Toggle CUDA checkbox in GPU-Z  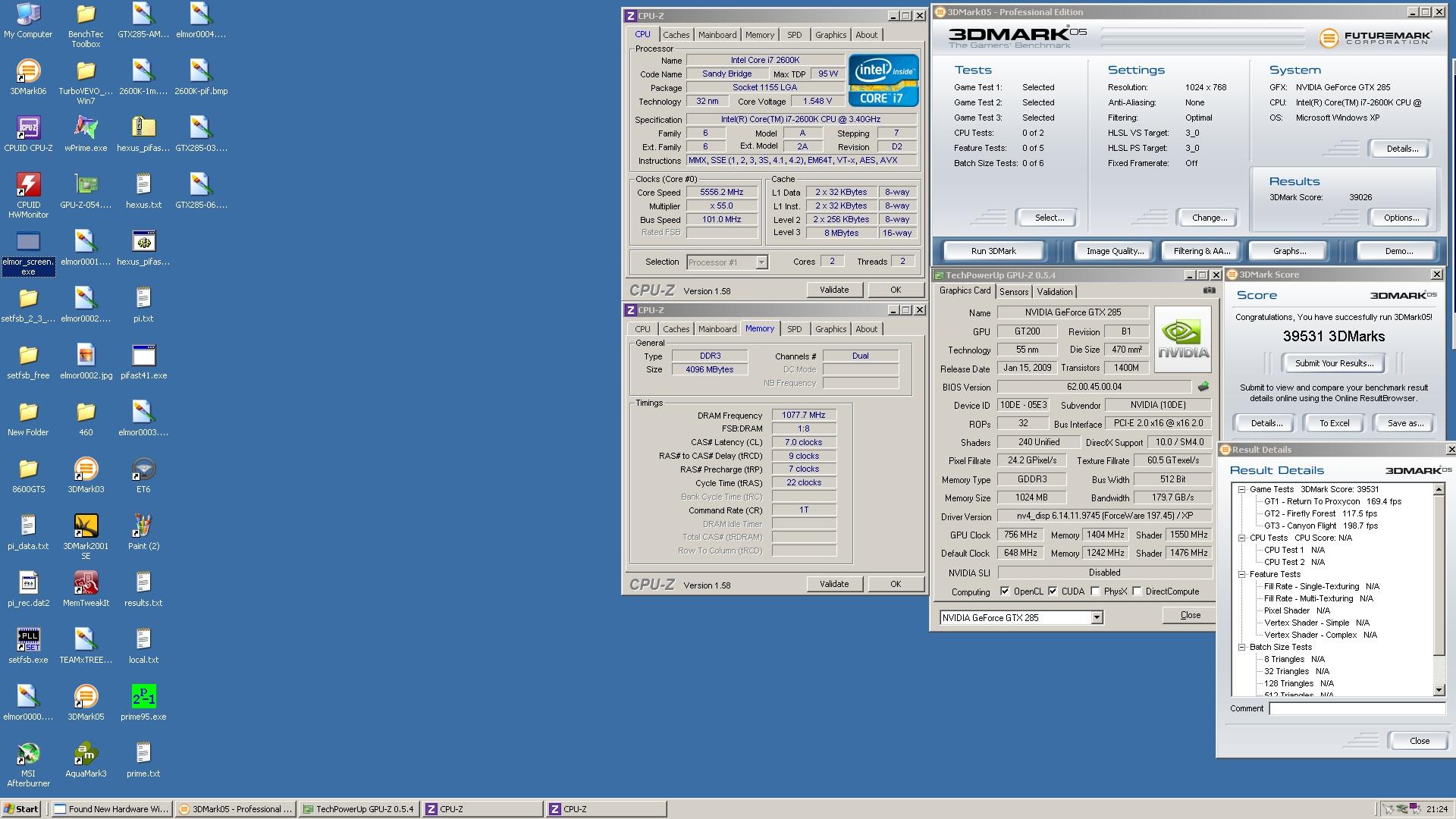click(x=1053, y=591)
